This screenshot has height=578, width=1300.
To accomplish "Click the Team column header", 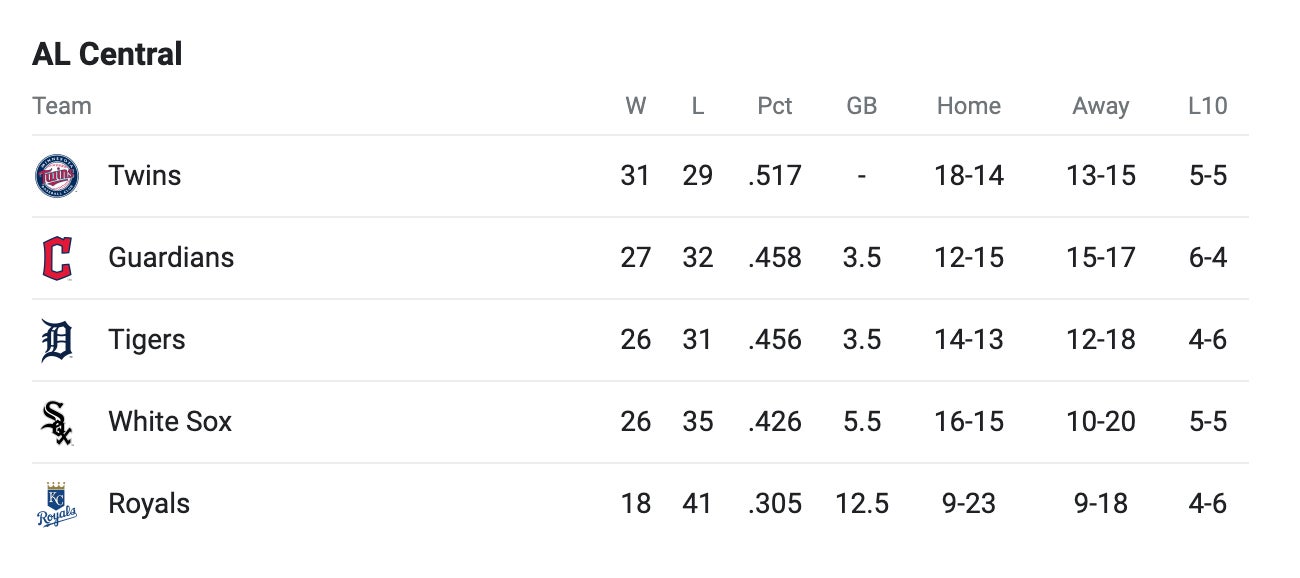I will (62, 106).
